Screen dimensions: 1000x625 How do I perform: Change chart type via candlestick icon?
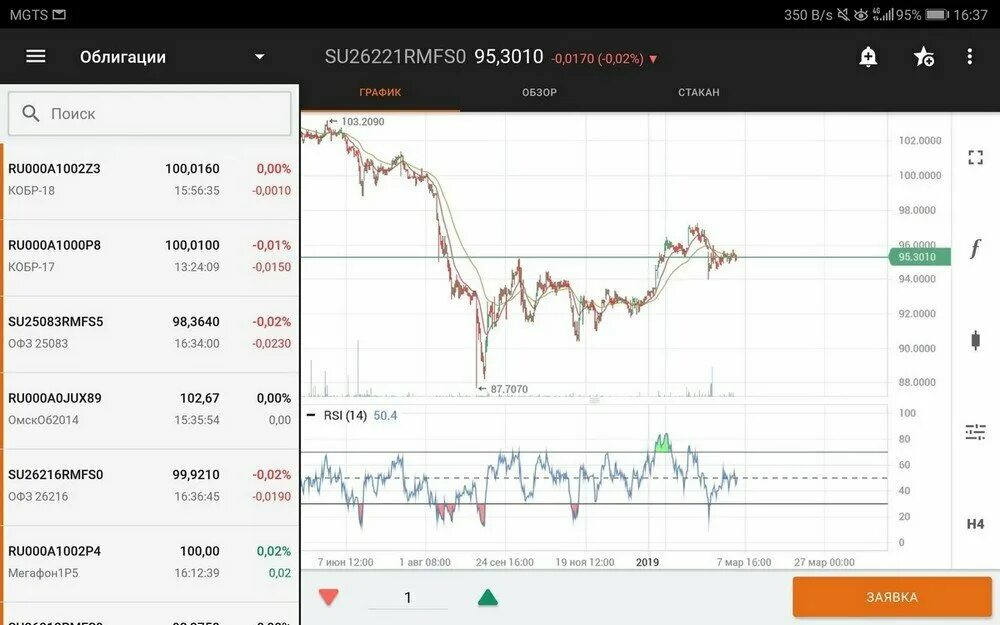(975, 340)
